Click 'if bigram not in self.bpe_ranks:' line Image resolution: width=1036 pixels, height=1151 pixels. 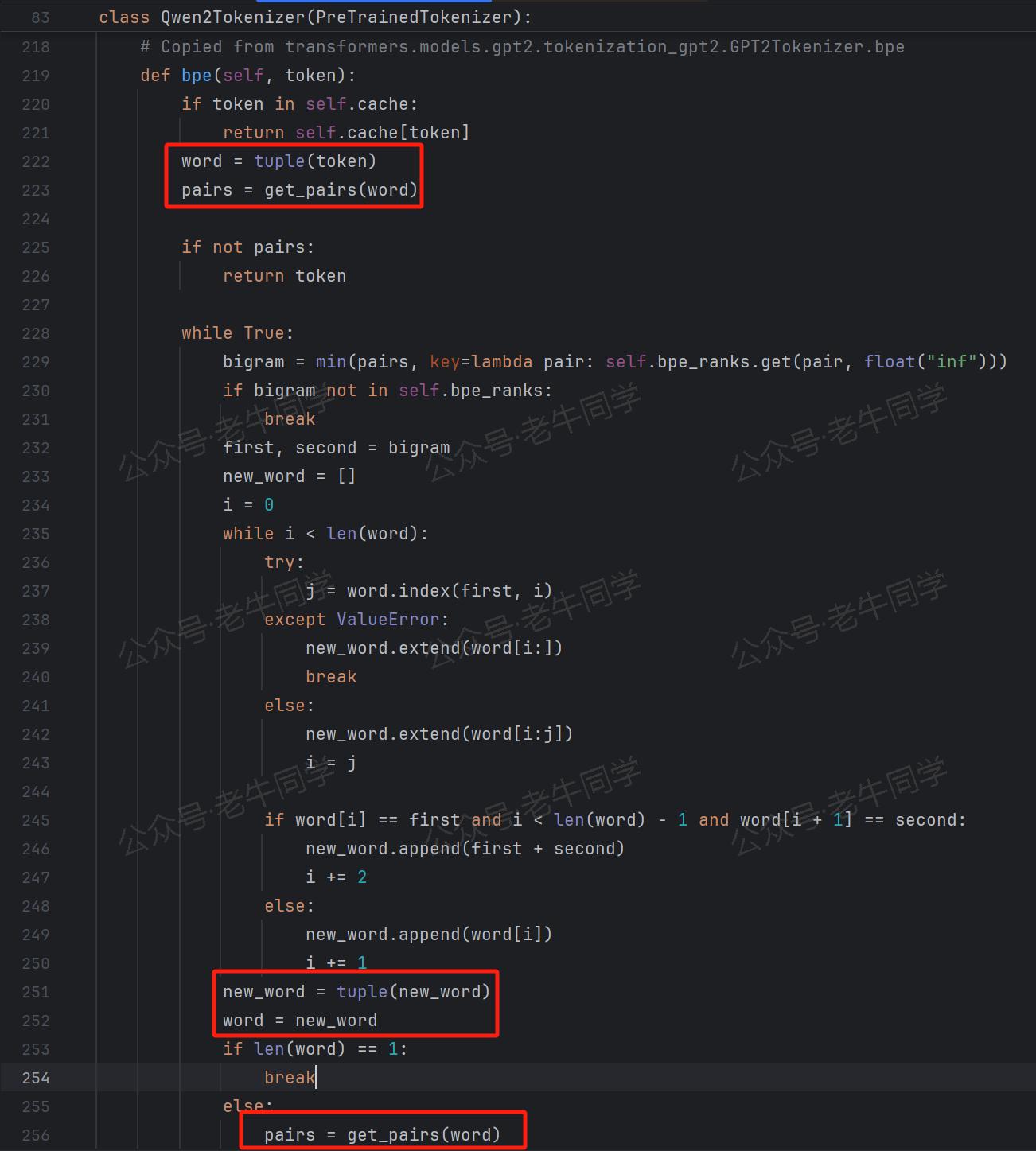[x=388, y=391]
